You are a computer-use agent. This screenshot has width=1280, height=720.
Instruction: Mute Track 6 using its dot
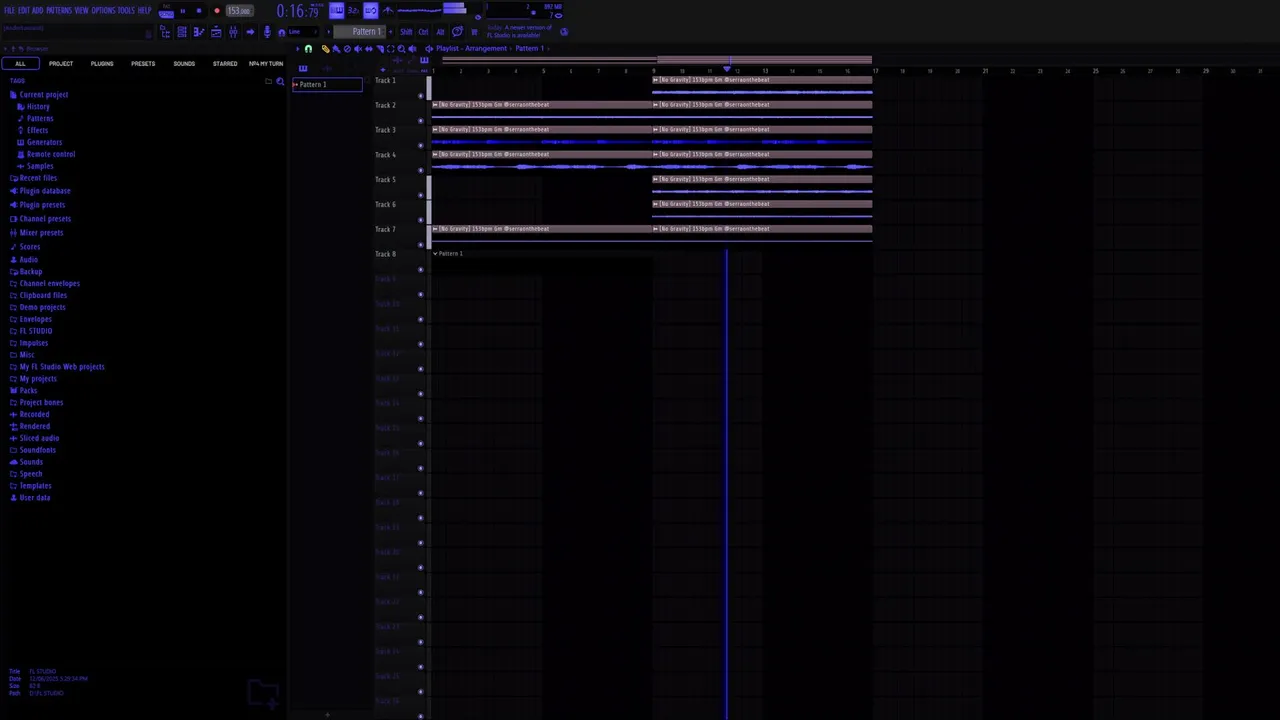pyautogui.click(x=421, y=220)
